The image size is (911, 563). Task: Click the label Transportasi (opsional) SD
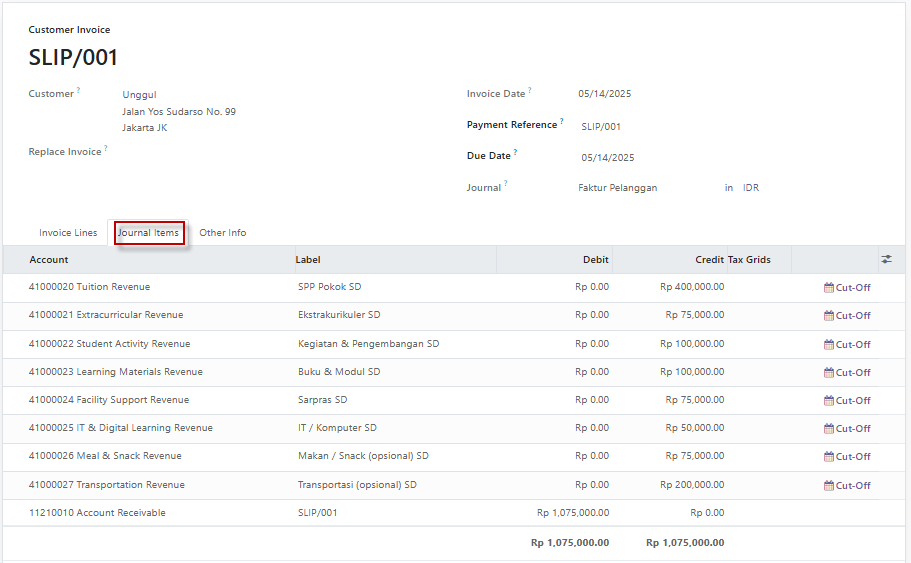[x=357, y=485]
